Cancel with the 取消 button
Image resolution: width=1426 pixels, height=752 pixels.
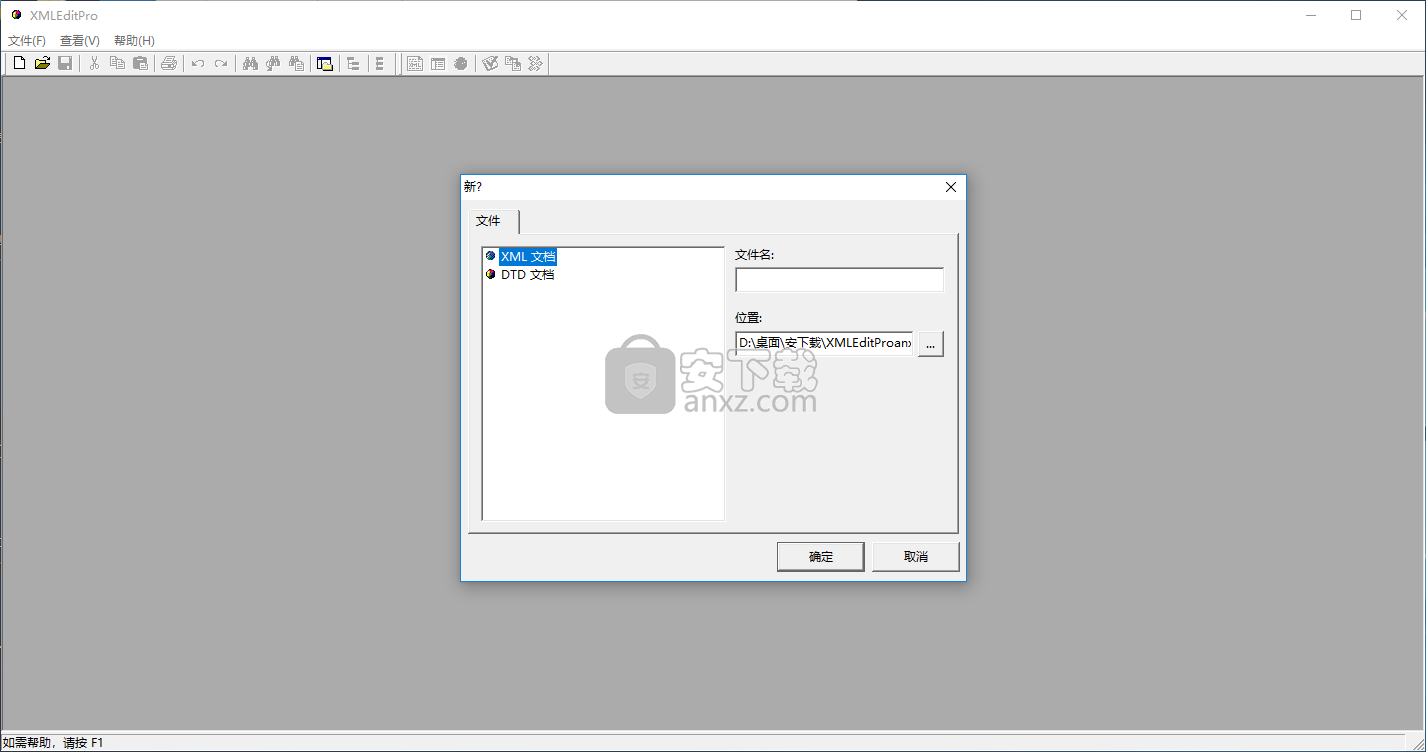click(915, 557)
